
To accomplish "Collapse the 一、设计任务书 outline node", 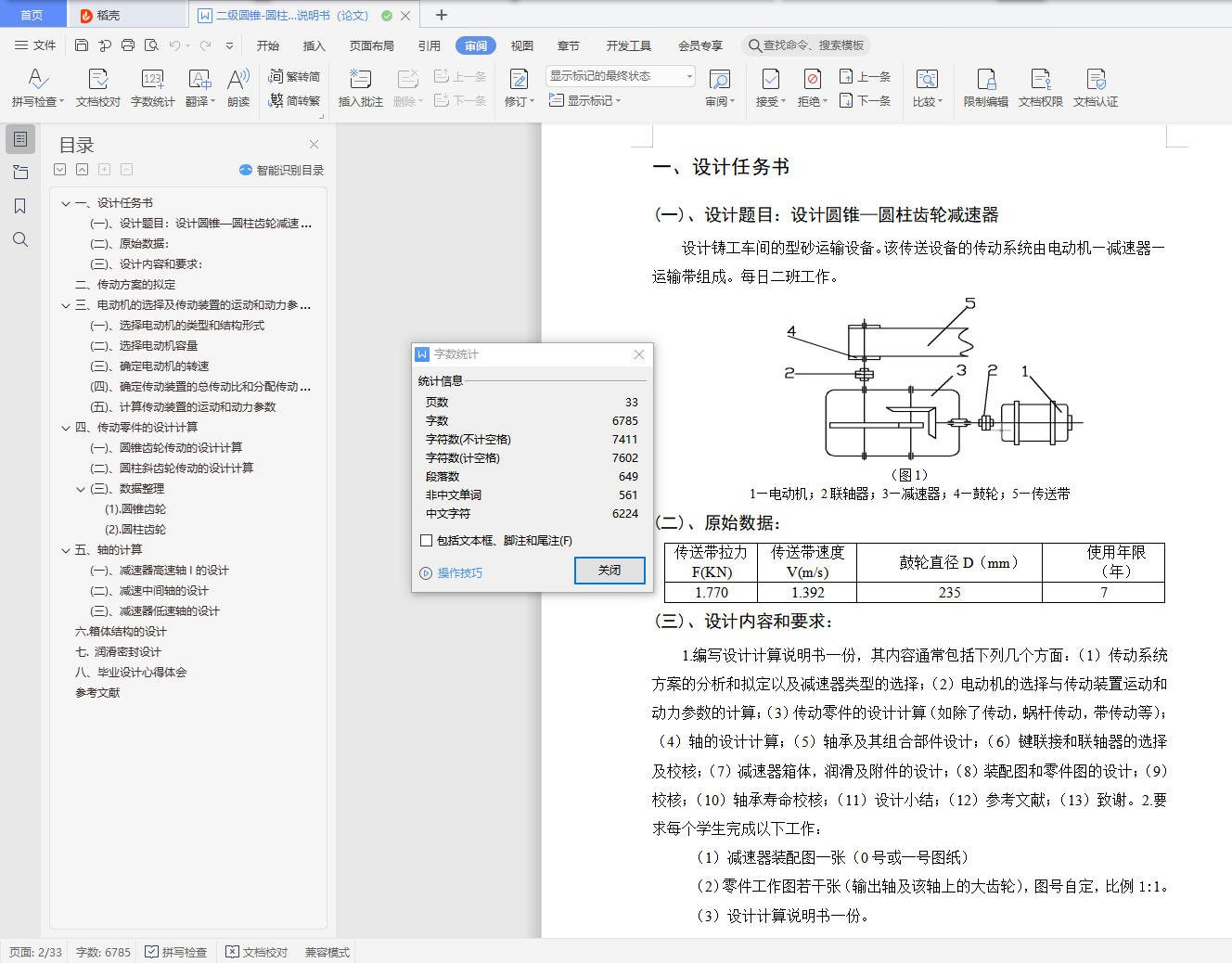I will pyautogui.click(x=66, y=203).
